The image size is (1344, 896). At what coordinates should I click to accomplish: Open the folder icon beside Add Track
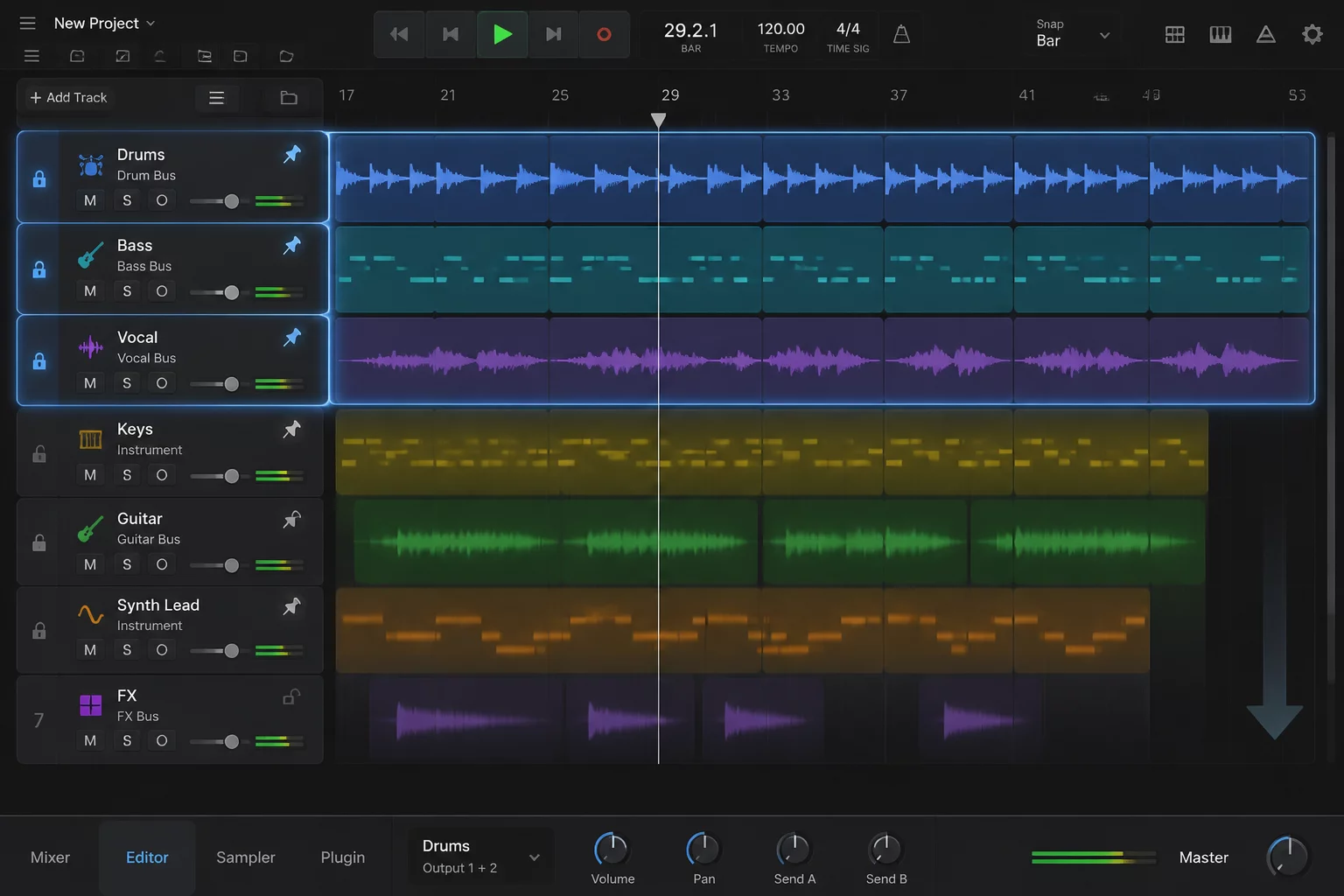pos(289,97)
